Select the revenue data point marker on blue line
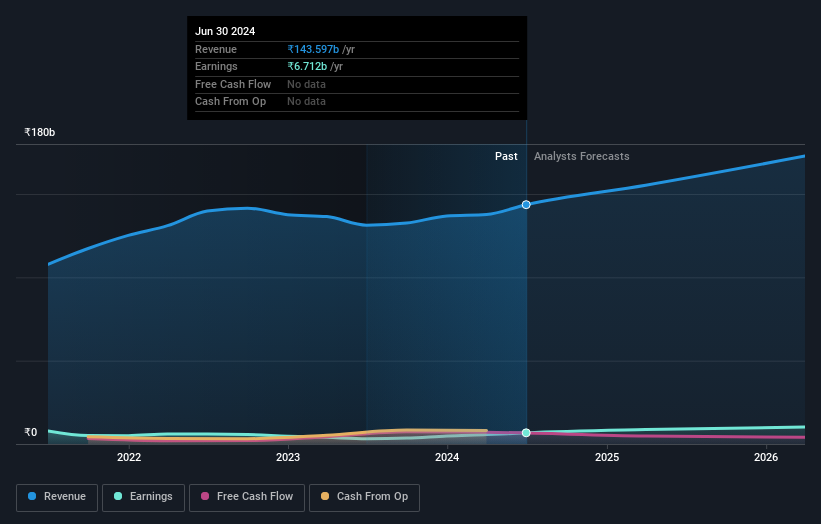Viewport: 821px width, 524px height. click(526, 205)
